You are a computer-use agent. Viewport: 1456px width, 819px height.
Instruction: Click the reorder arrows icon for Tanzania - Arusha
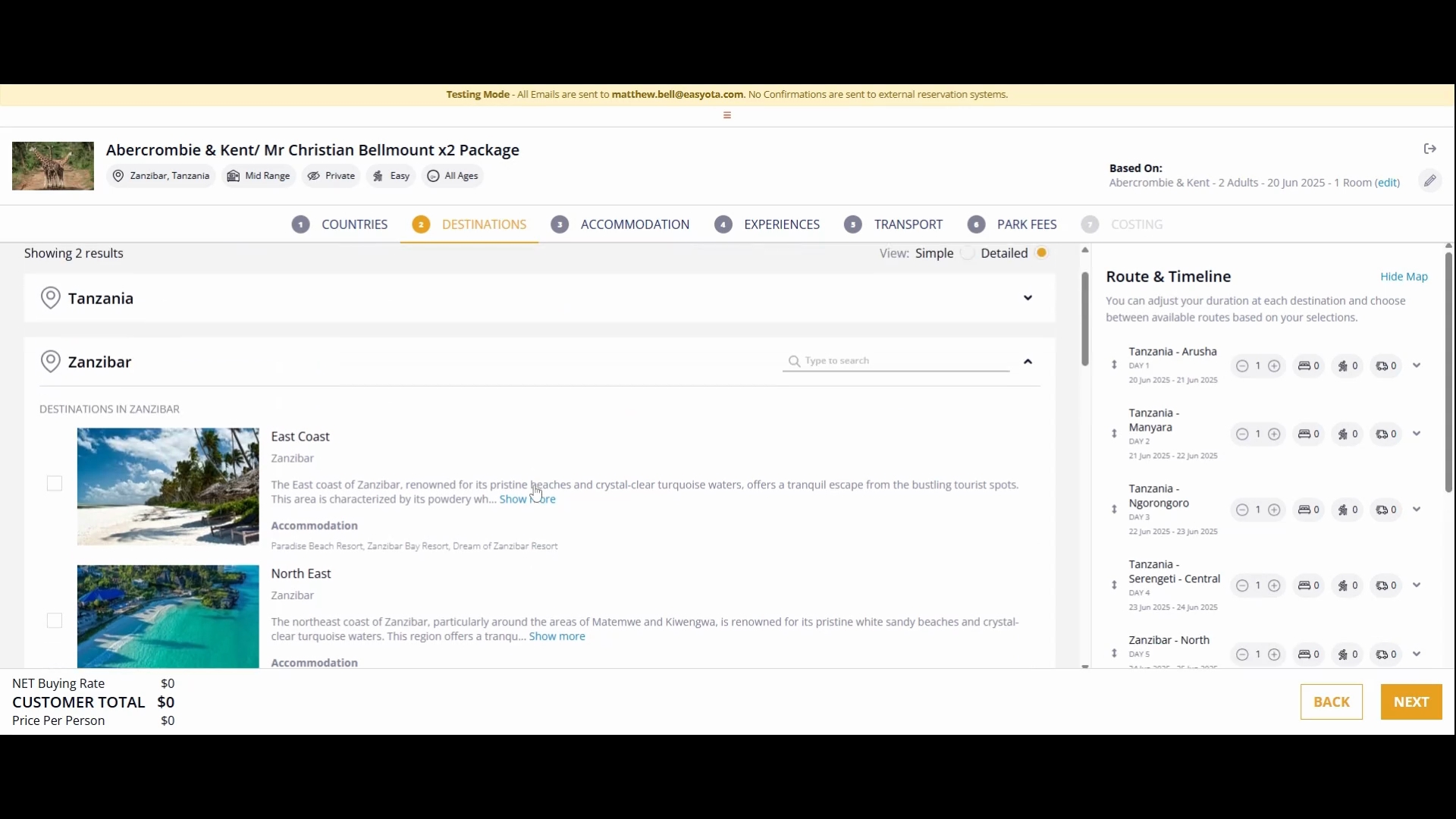tap(1114, 366)
